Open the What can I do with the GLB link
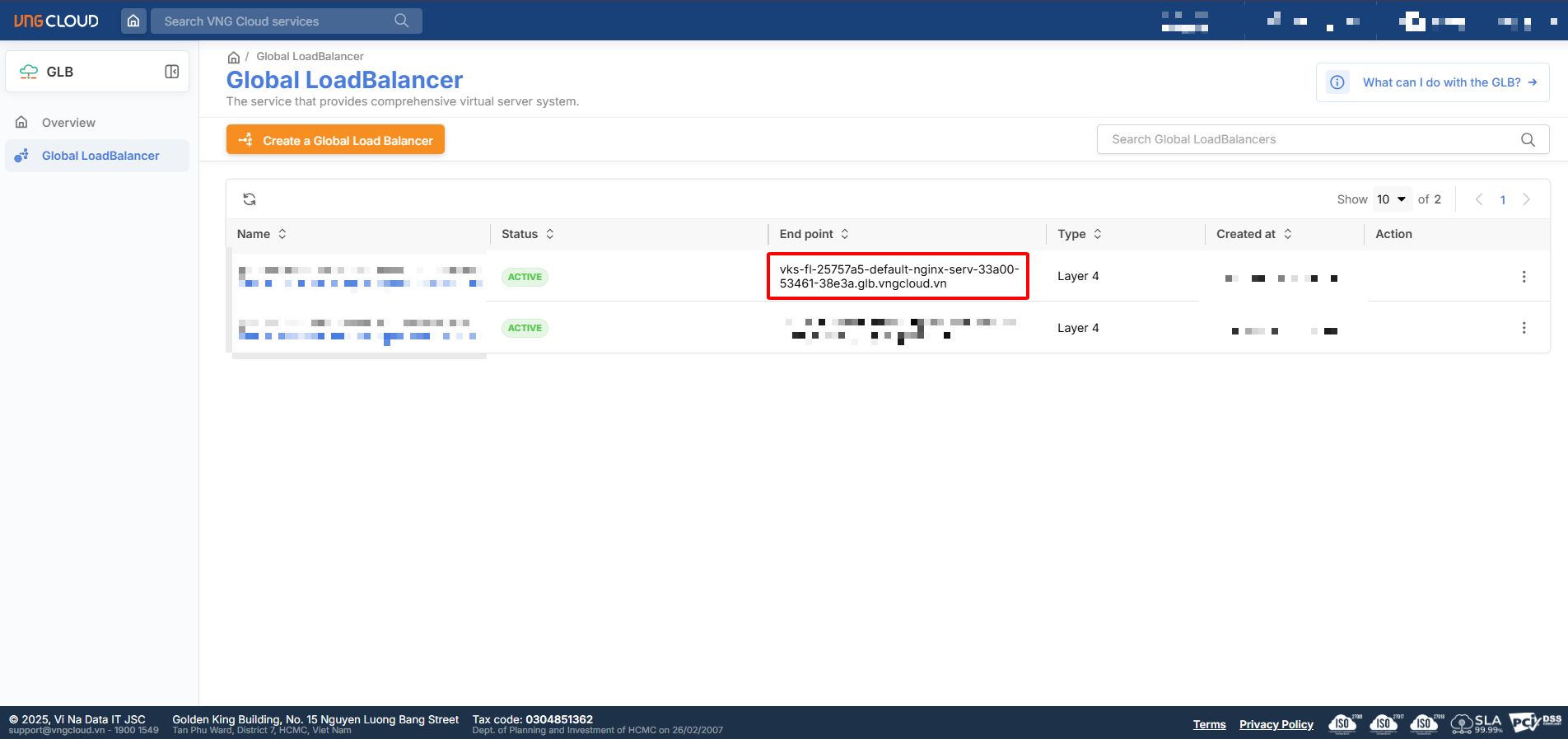The height and width of the screenshot is (739, 1568). (x=1441, y=82)
